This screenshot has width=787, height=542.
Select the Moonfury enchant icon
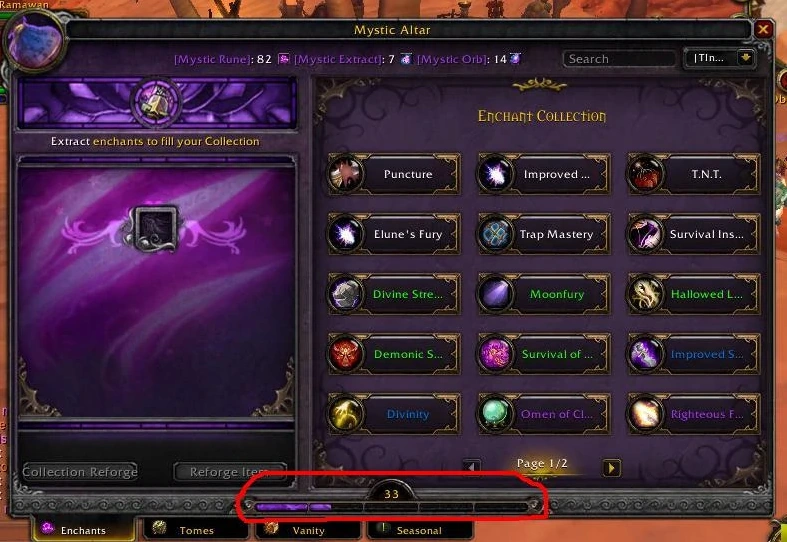pyautogui.click(x=495, y=294)
